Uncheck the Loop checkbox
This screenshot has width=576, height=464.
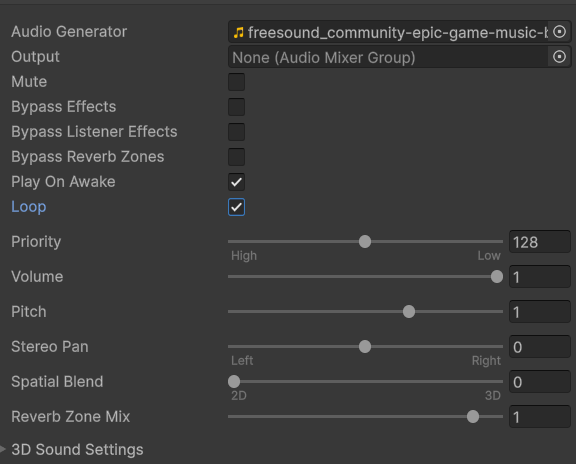[236, 207]
